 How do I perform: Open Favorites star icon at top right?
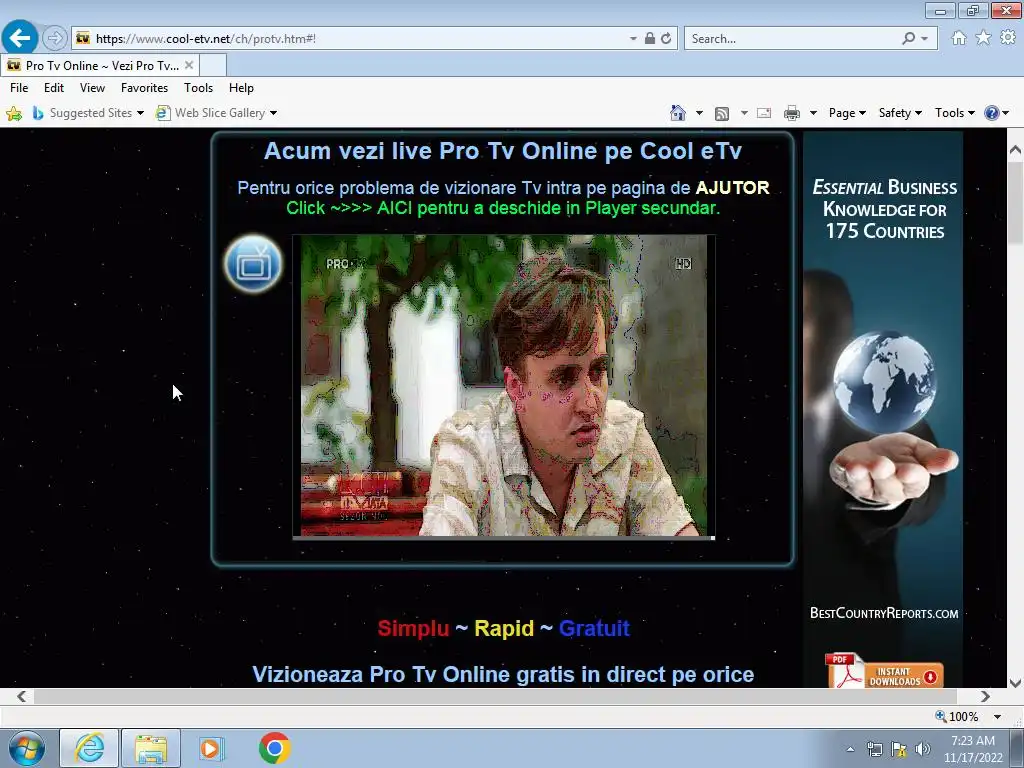[x=984, y=38]
